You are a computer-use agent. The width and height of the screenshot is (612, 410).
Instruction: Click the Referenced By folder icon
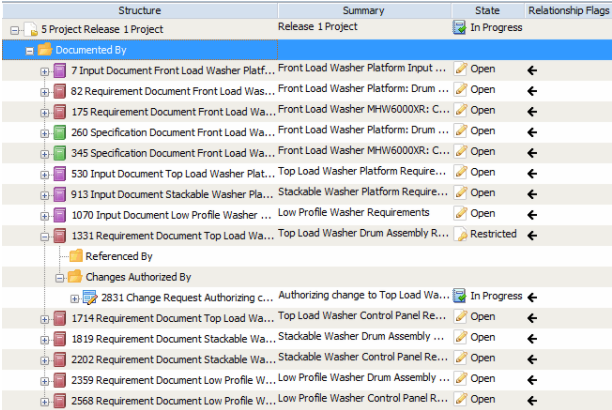click(x=76, y=256)
